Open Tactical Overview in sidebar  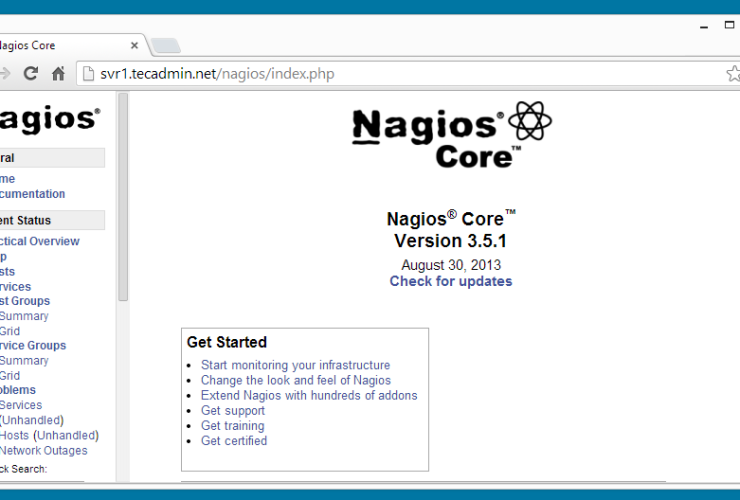pyautogui.click(x=40, y=241)
